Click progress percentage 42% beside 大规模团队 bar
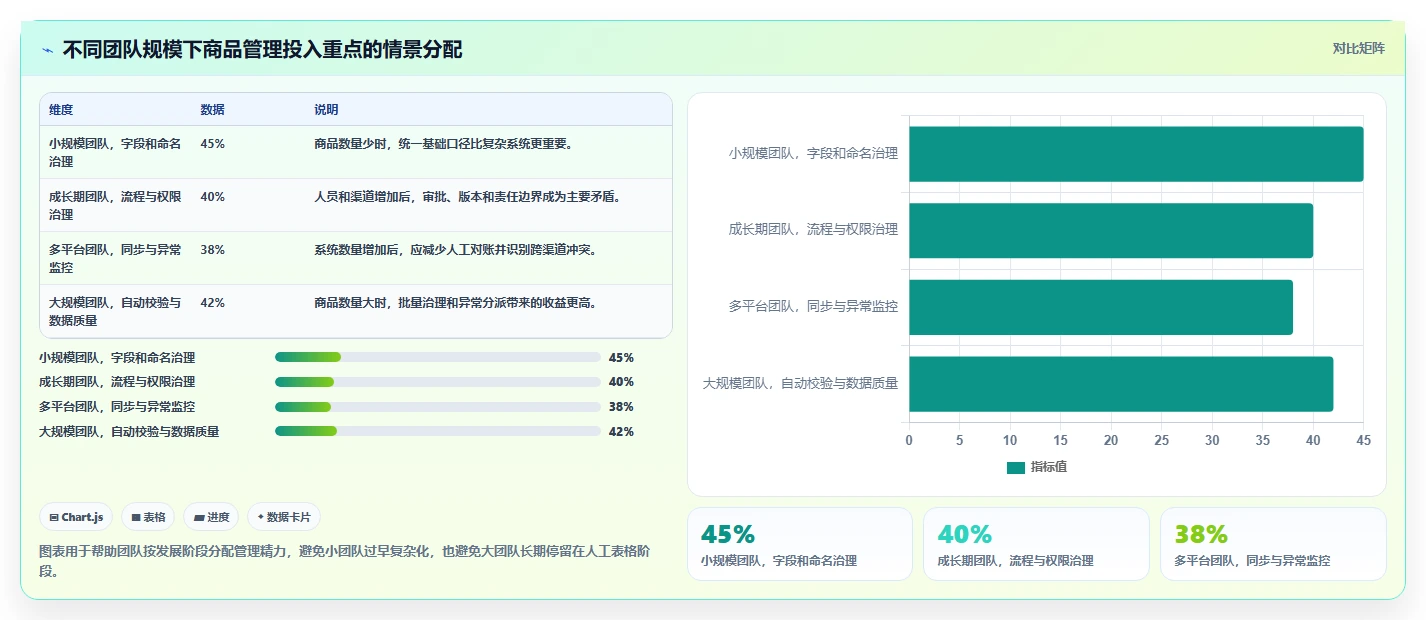Image resolution: width=1426 pixels, height=620 pixels. (621, 432)
